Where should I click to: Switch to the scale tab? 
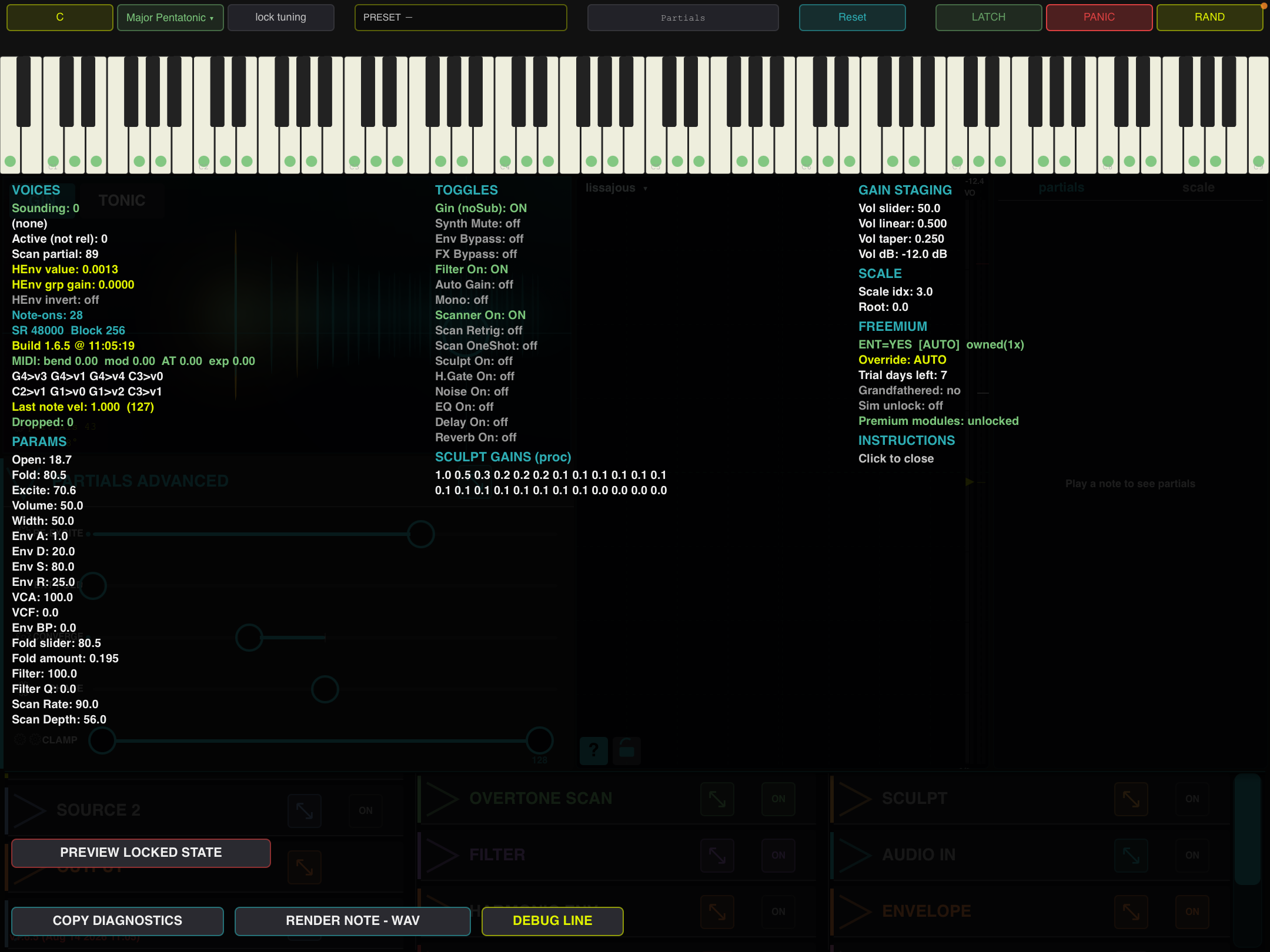(x=1198, y=187)
